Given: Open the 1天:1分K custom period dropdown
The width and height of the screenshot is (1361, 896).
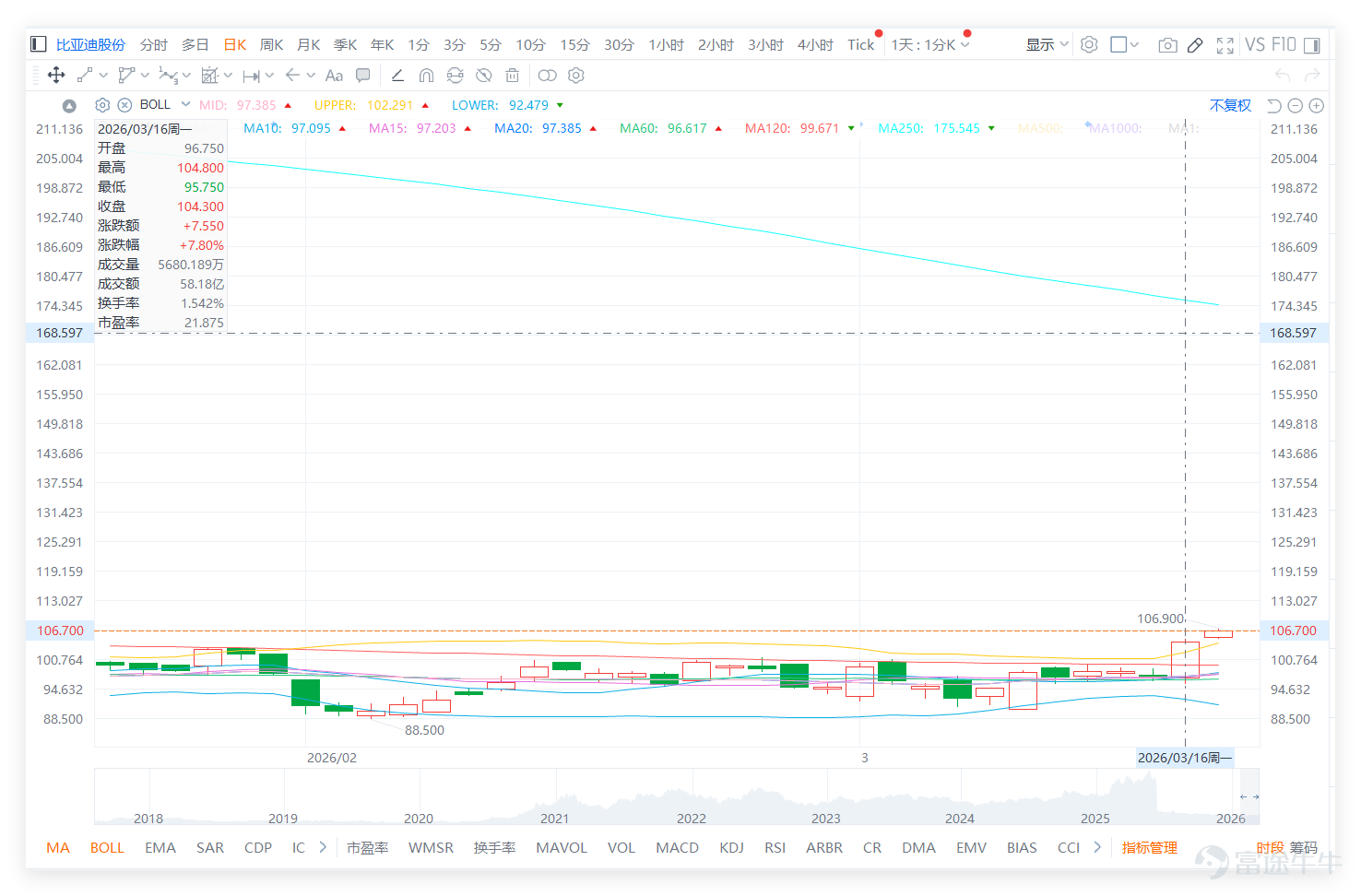Looking at the screenshot, I should (929, 44).
